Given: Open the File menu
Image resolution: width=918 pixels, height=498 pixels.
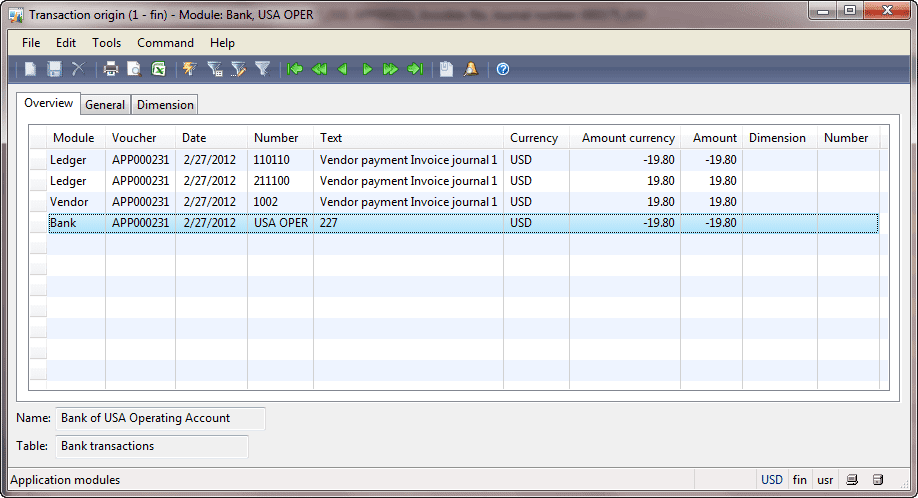Looking at the screenshot, I should coord(31,43).
